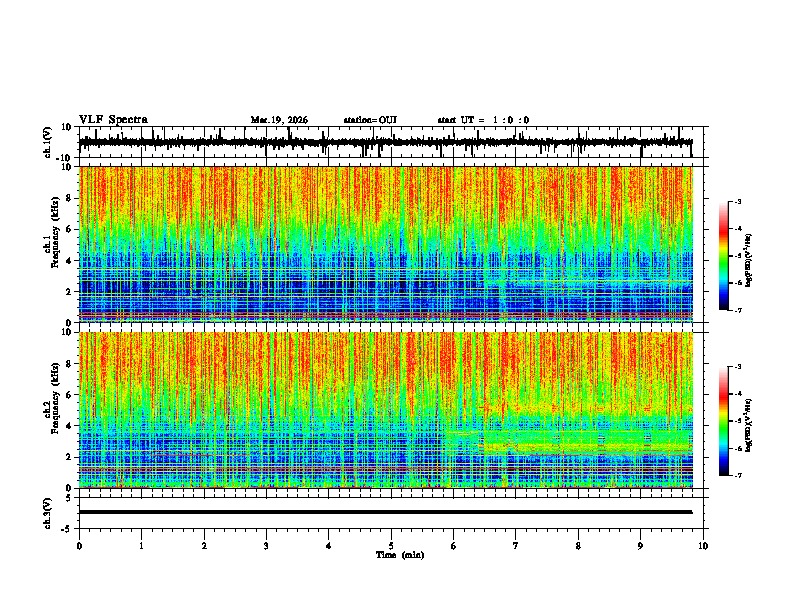Click the "-3" label on ch.2 colorbar

point(738,367)
